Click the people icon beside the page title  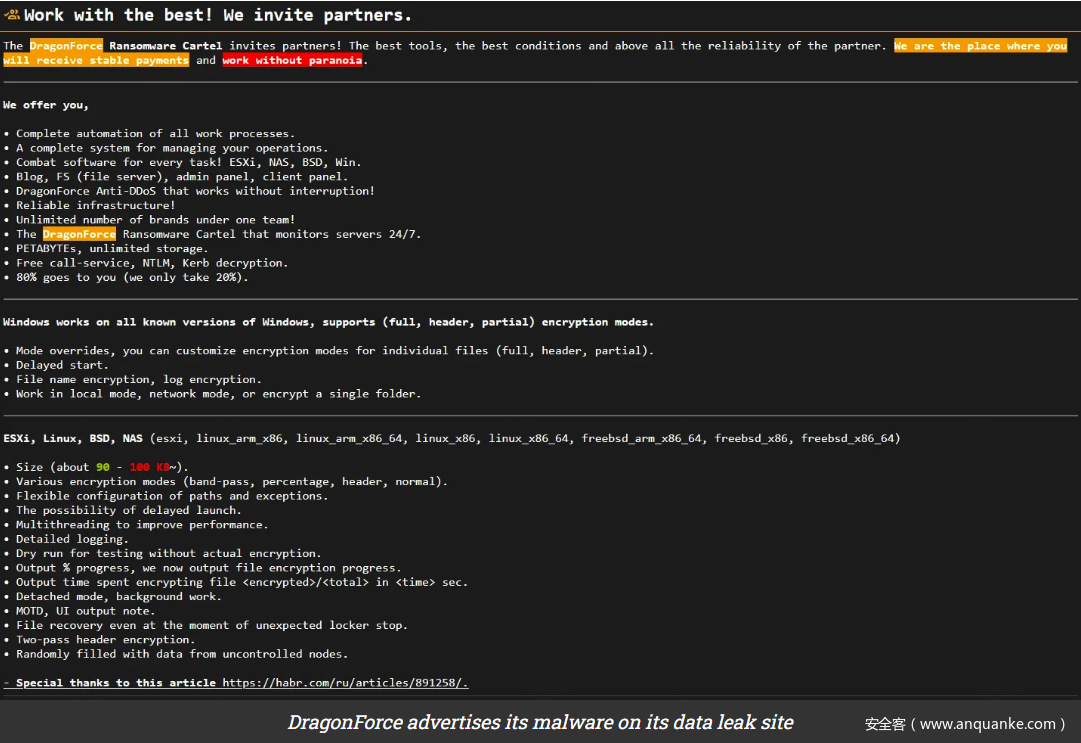click(12, 15)
